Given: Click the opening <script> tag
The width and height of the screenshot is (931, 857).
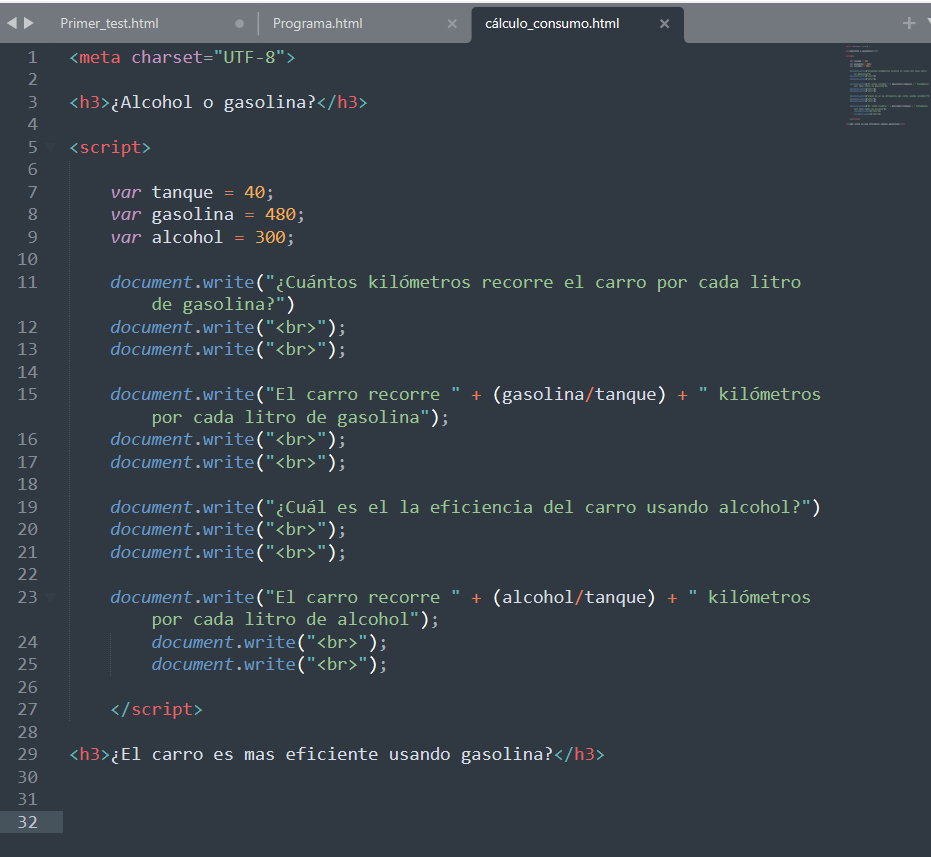Looking at the screenshot, I should [x=110, y=147].
